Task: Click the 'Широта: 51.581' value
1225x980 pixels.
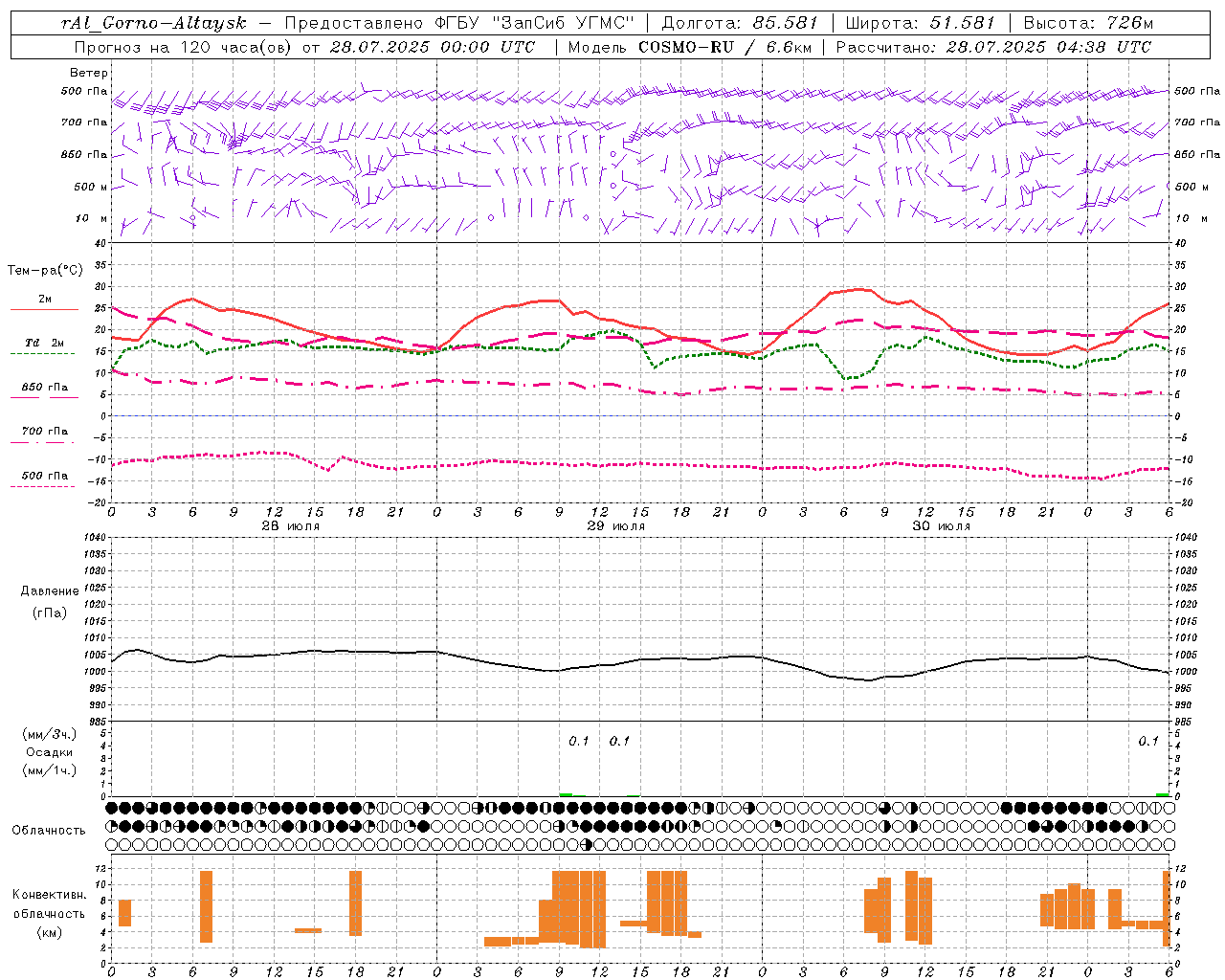Action: [920, 23]
